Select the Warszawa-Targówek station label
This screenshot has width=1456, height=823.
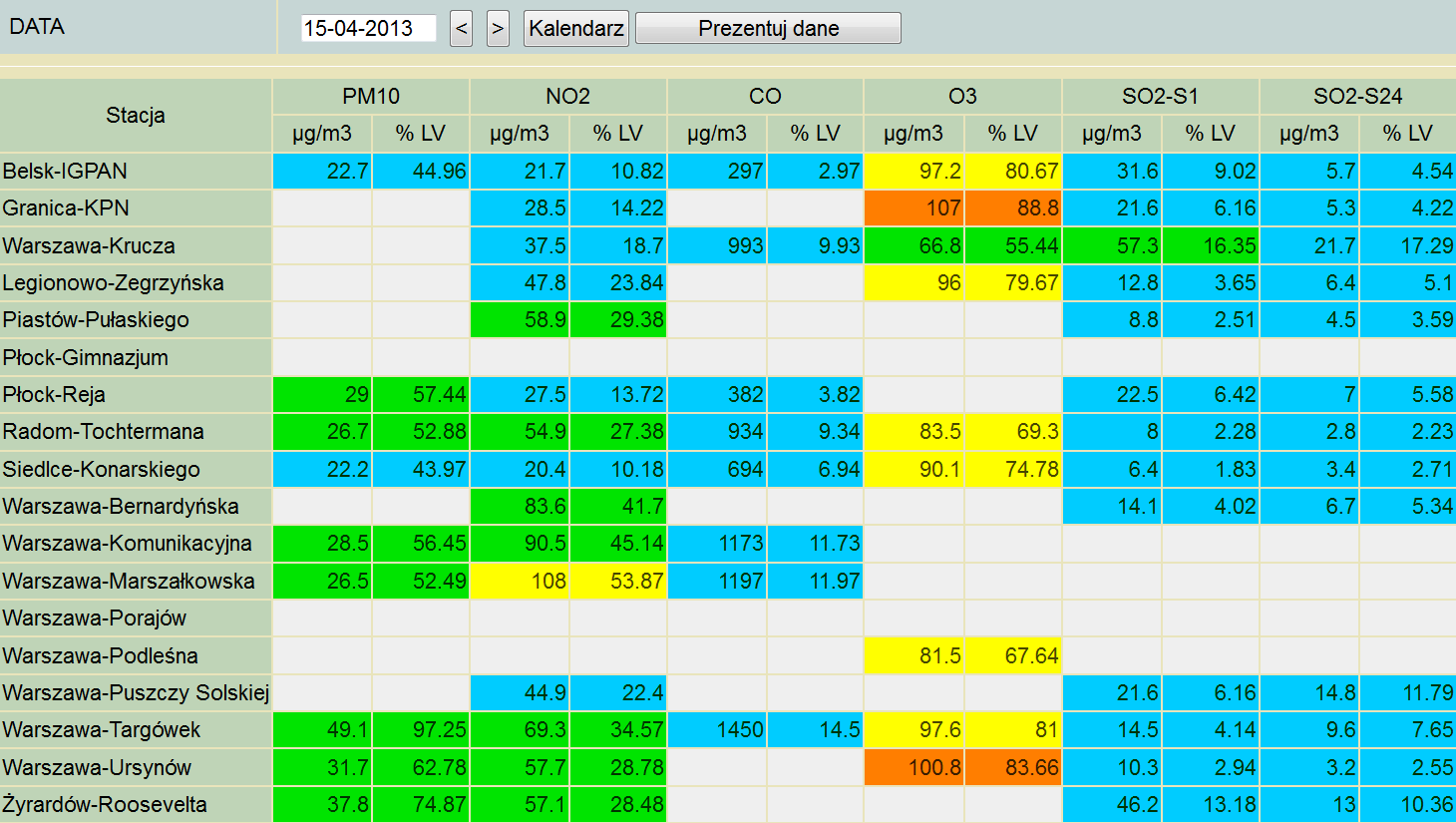point(136,729)
